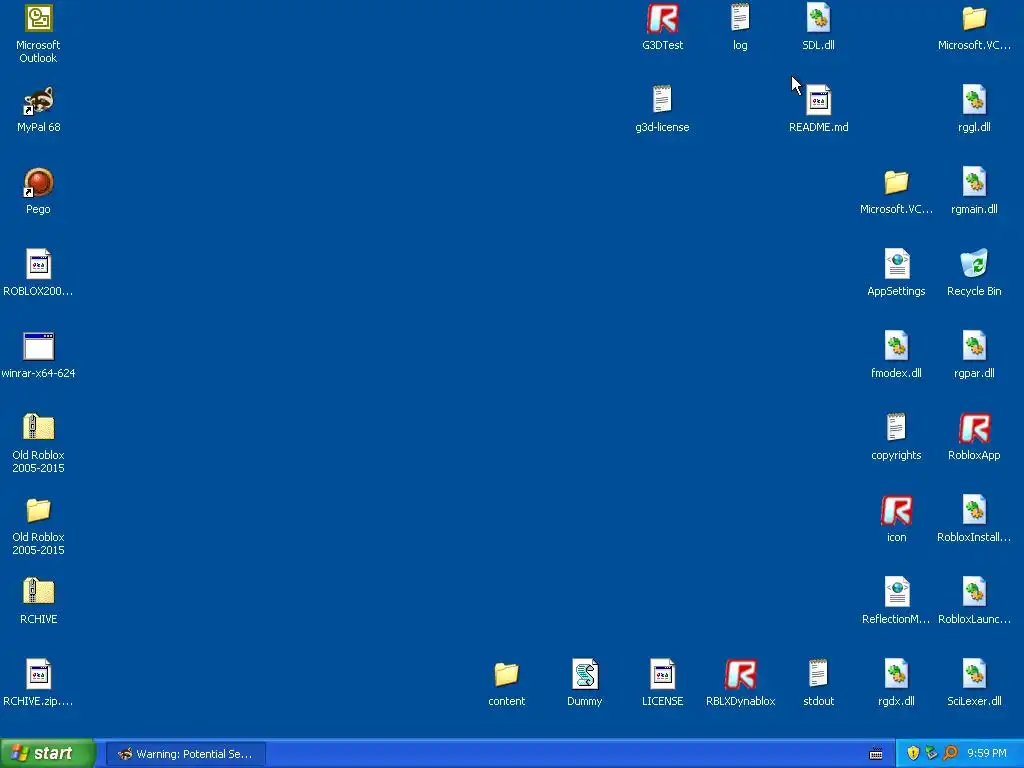Click the LICENSE file icon

[x=662, y=674]
